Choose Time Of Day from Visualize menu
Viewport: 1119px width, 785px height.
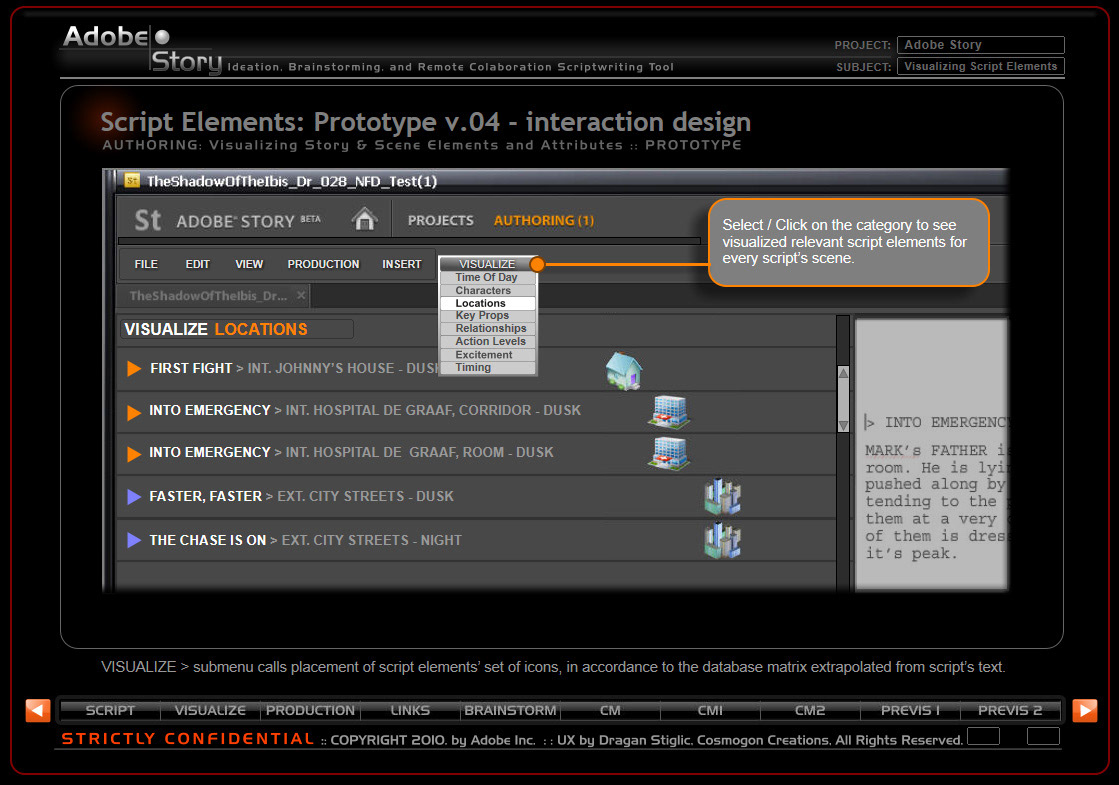coord(487,278)
